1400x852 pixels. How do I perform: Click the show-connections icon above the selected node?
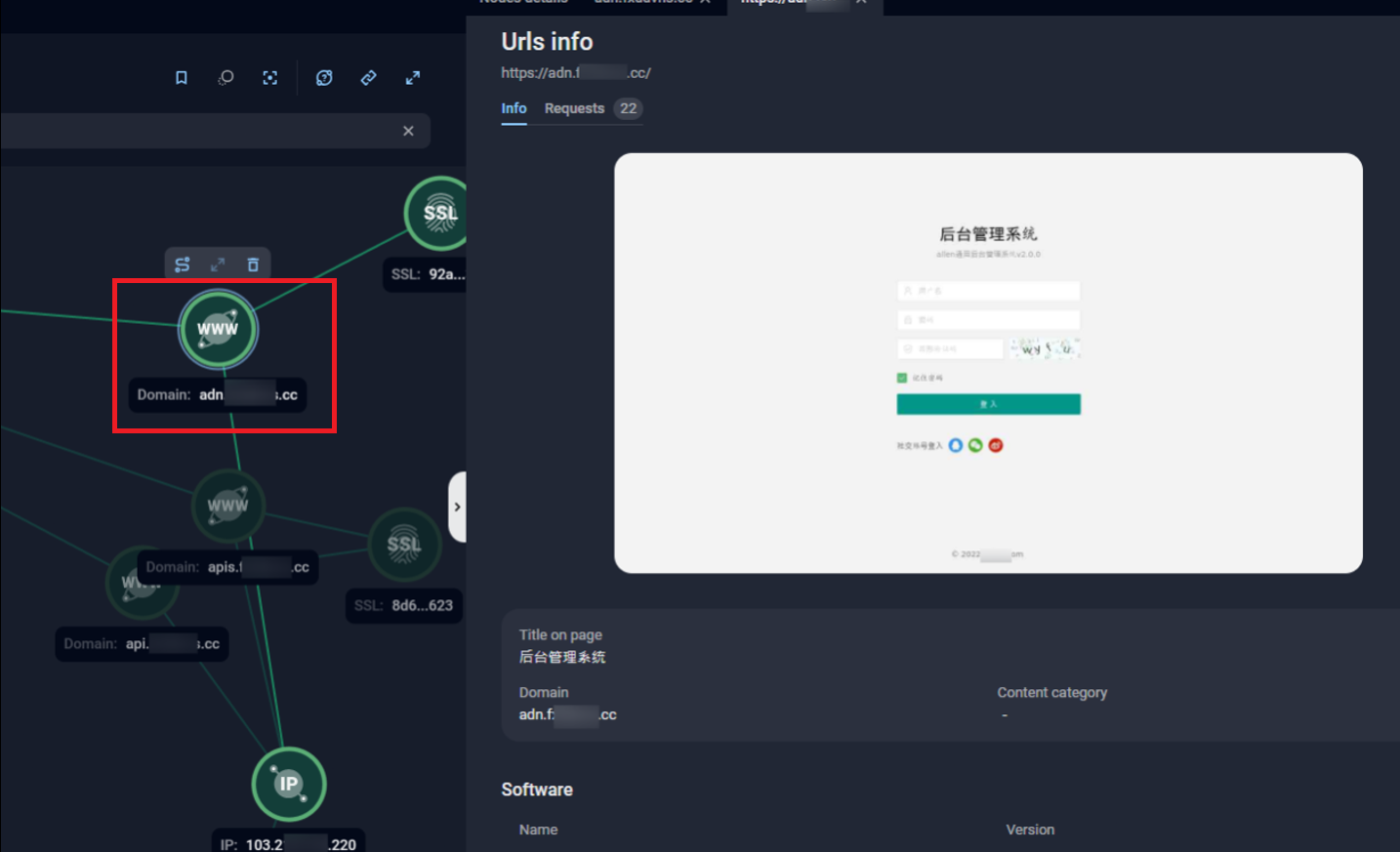(x=183, y=264)
